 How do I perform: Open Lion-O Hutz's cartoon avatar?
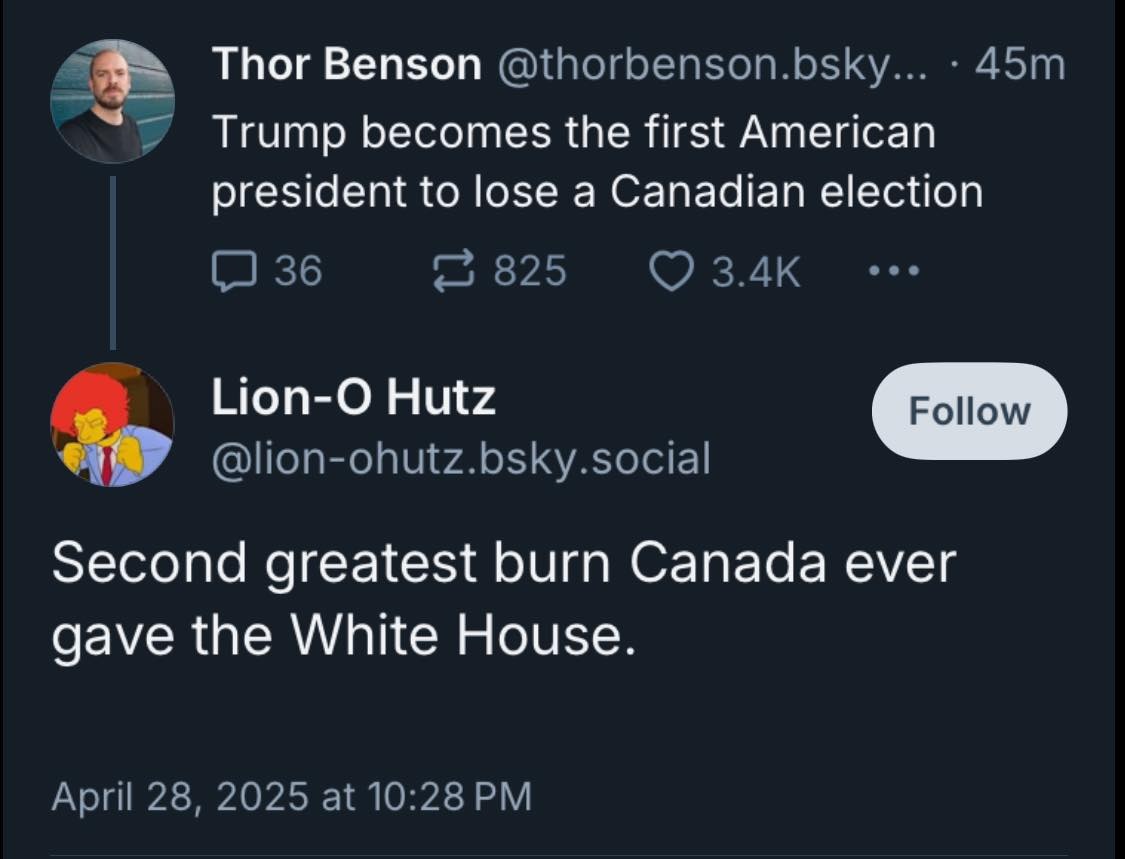click(113, 424)
